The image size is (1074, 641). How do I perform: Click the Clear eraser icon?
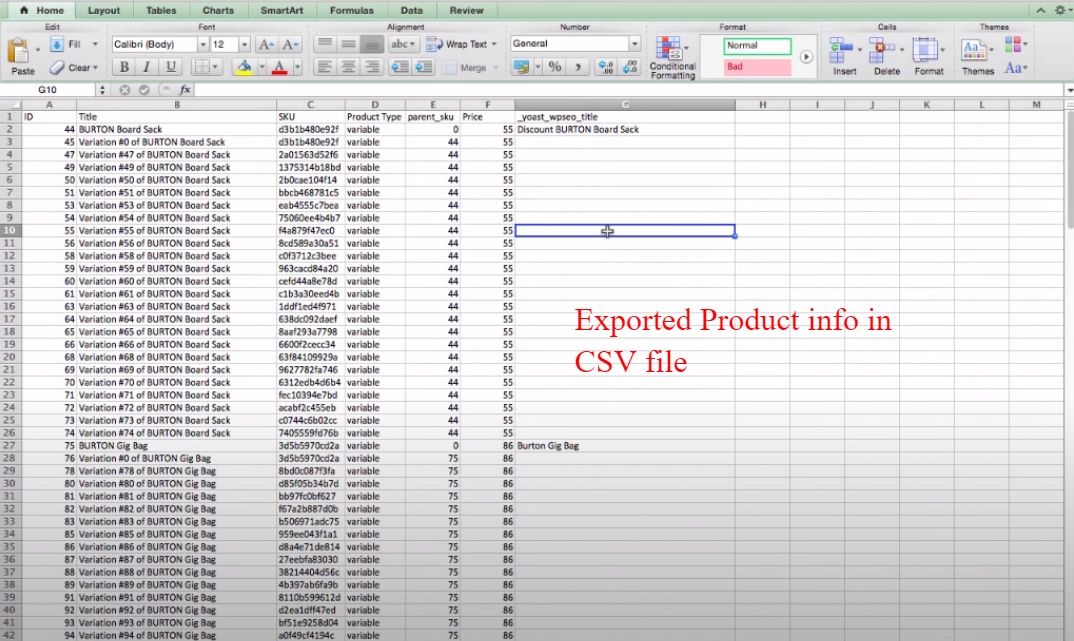[57, 67]
